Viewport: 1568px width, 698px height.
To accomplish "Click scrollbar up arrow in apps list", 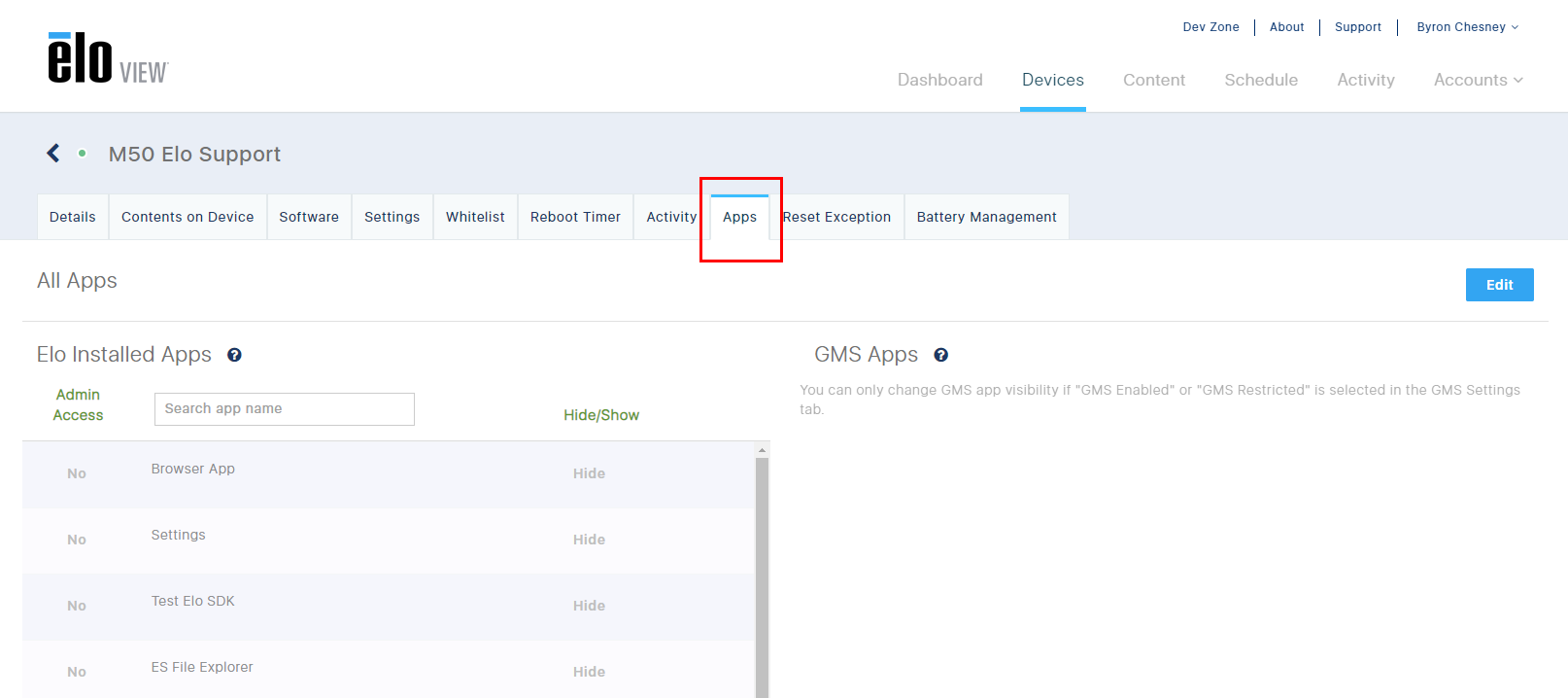I will (763, 450).
